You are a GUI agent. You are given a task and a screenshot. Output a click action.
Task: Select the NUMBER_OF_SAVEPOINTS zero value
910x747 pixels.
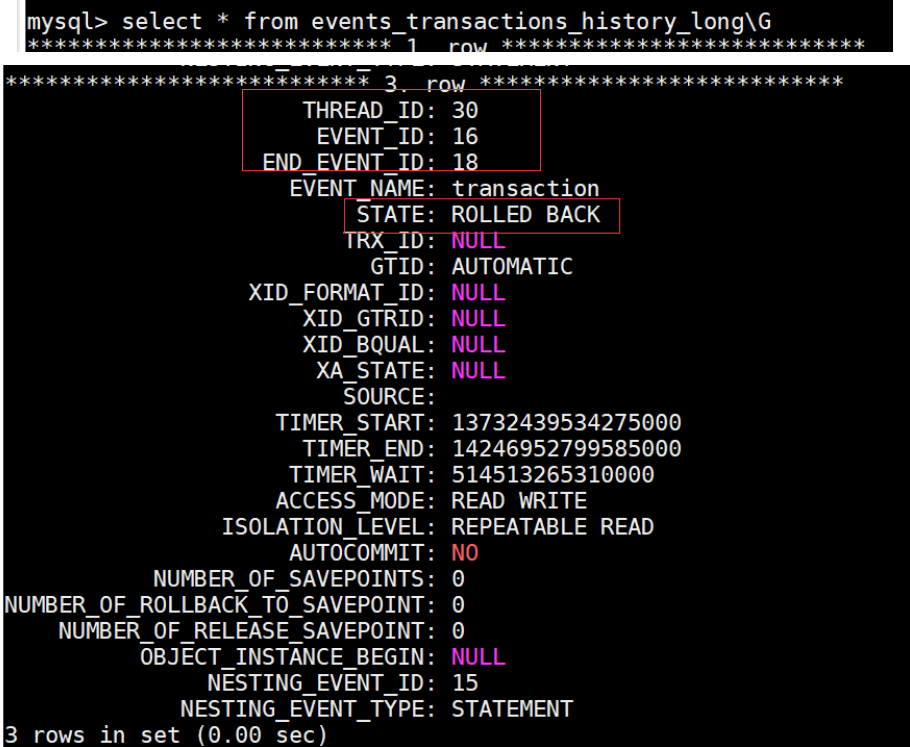coord(456,578)
